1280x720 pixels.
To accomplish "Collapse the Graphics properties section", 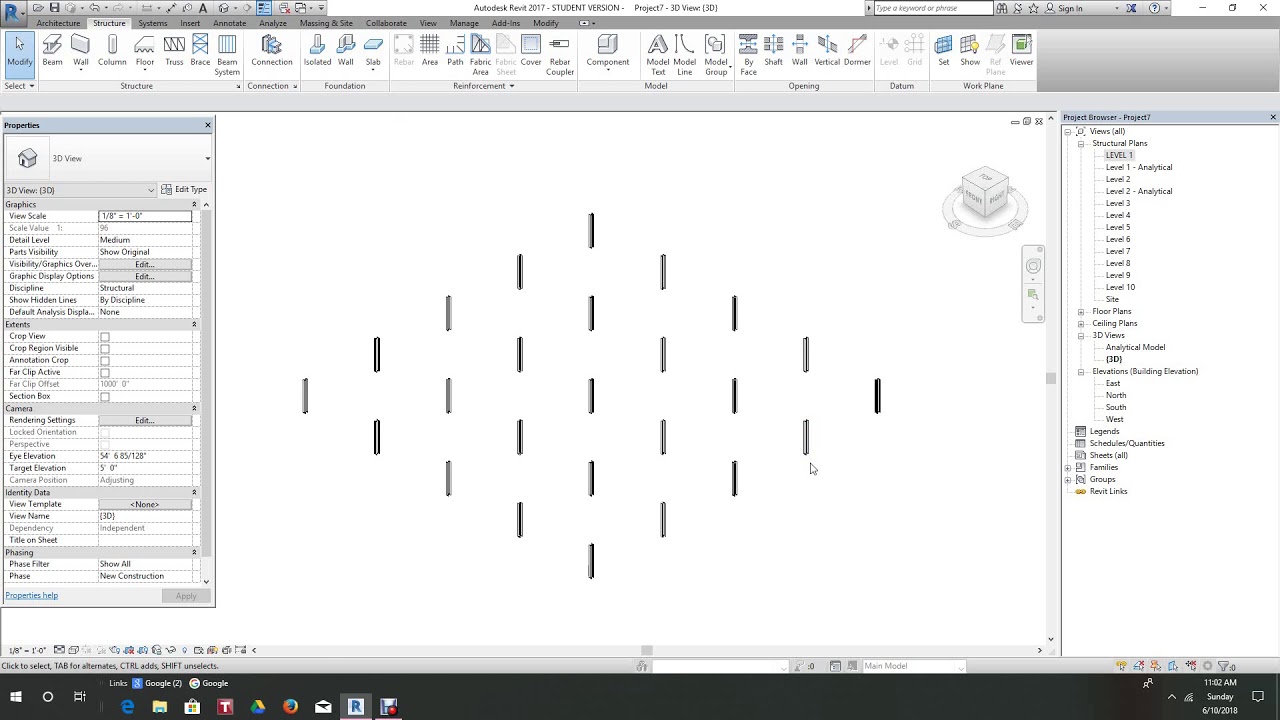I will pyautogui.click(x=194, y=205).
